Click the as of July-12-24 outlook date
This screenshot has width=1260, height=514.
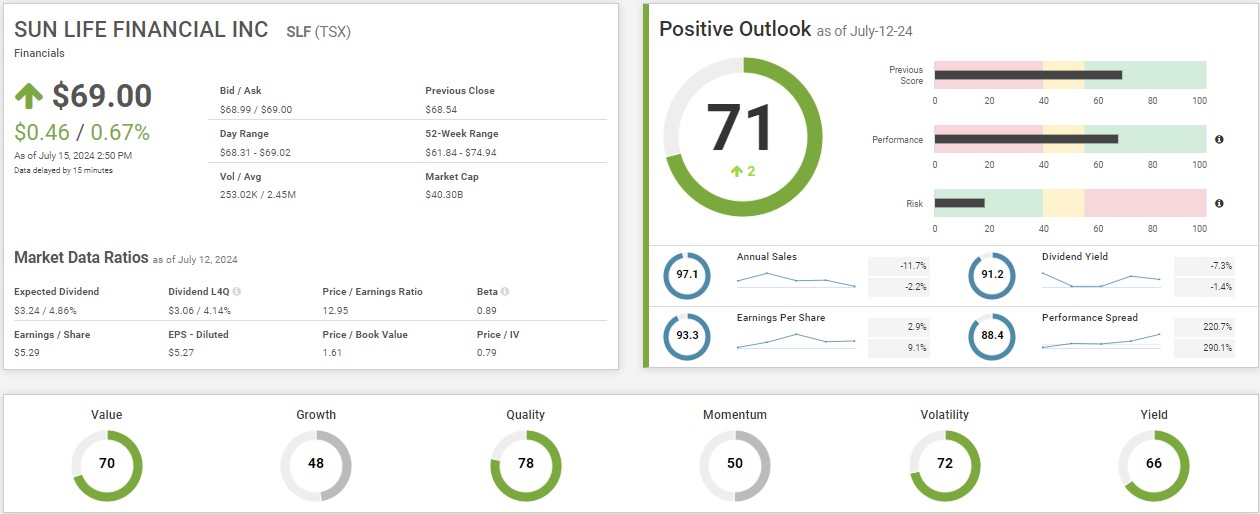(864, 32)
